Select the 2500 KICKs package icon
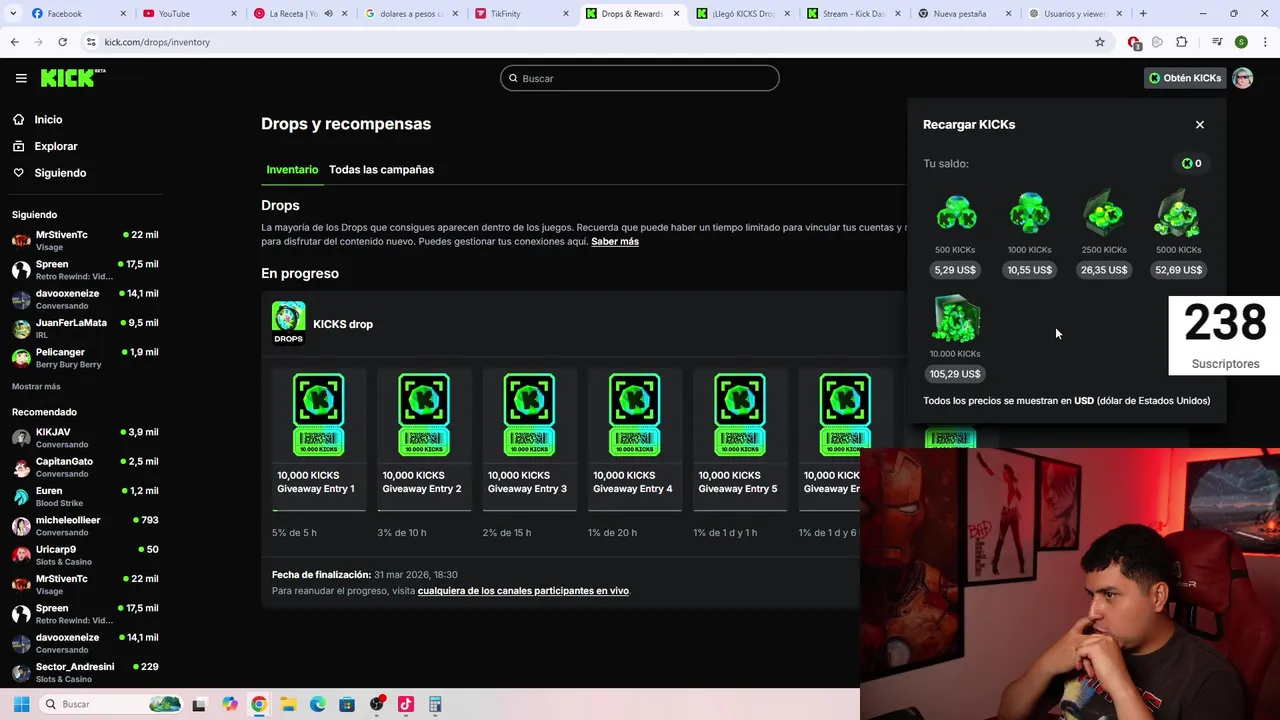The height and width of the screenshot is (720, 1280). coord(1104,214)
